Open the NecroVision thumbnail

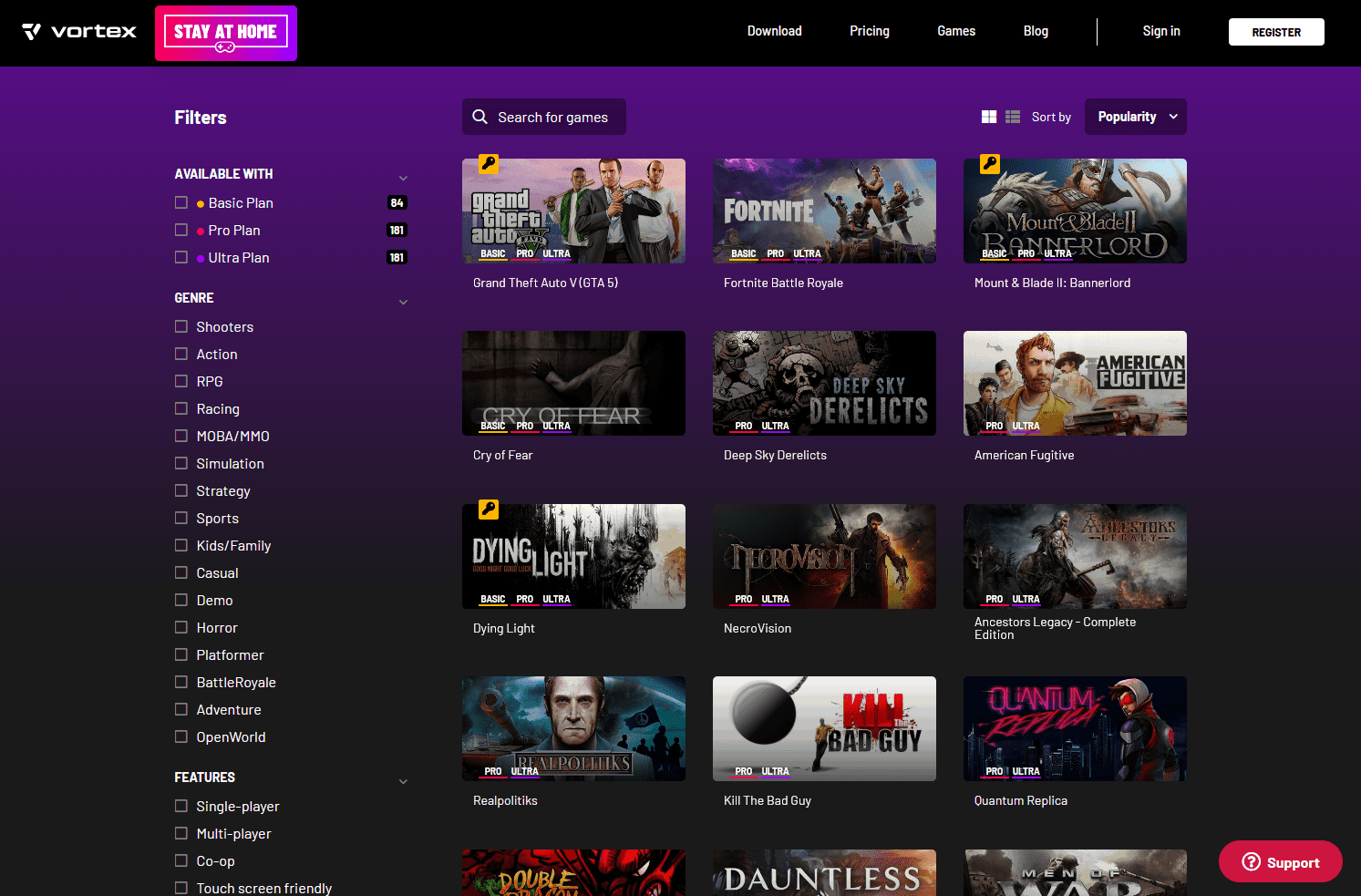pyautogui.click(x=824, y=556)
